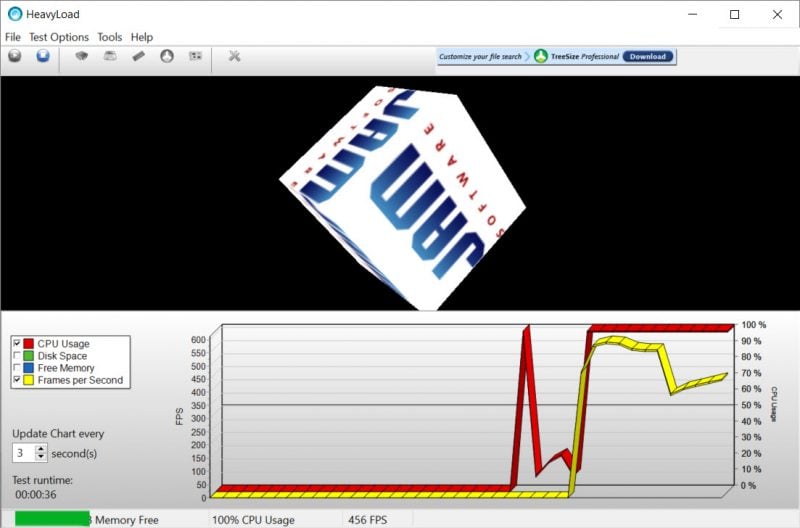Open the Help menu

(141, 37)
